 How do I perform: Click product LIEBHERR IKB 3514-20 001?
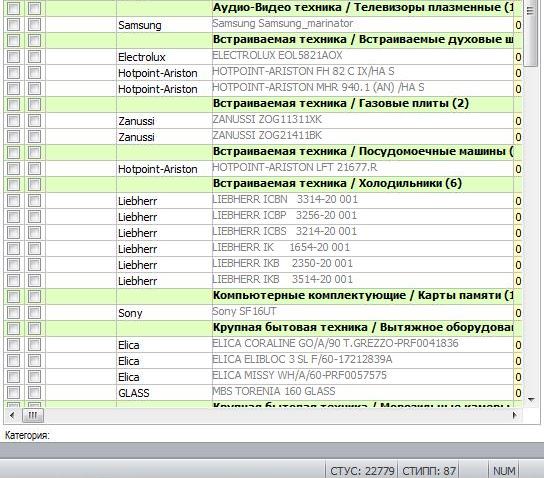pos(282,280)
